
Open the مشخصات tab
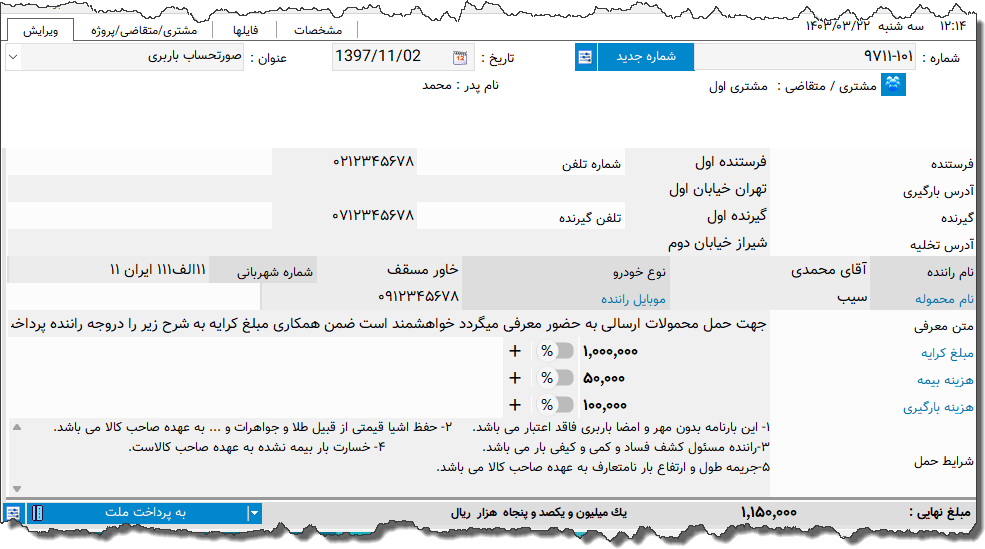tap(318, 31)
